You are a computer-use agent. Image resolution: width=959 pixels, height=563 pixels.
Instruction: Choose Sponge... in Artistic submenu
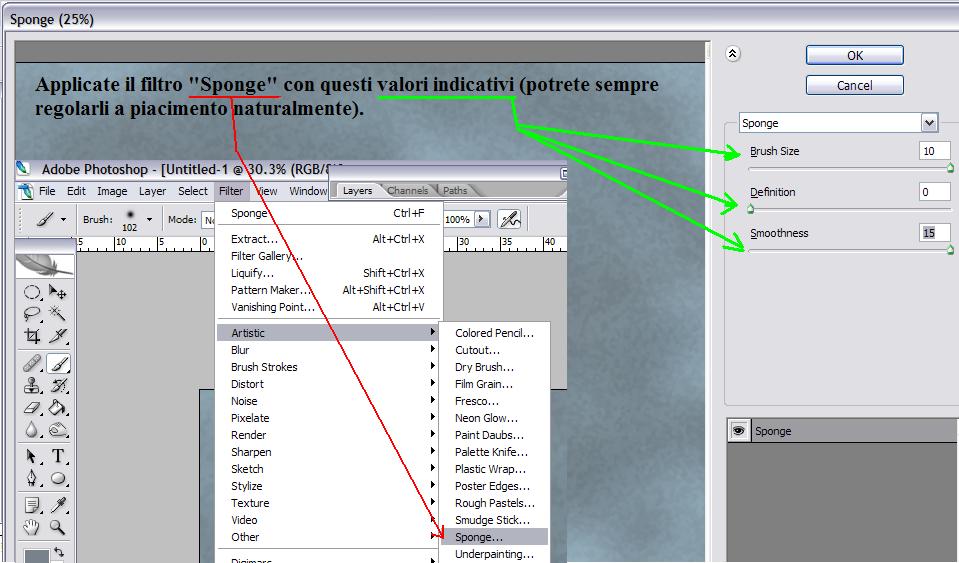pyautogui.click(x=495, y=537)
